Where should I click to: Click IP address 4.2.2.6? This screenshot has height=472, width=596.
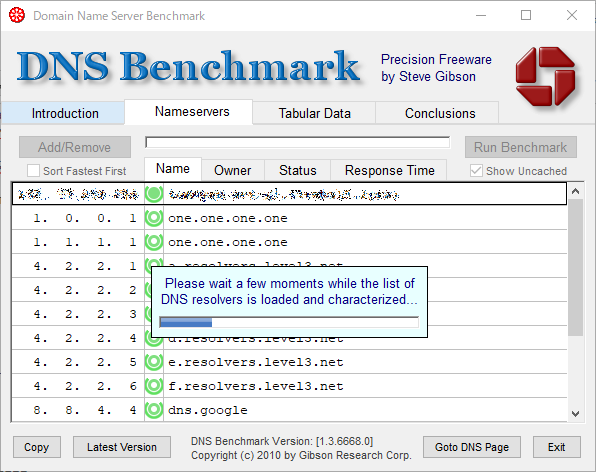pyautogui.click(x=85, y=386)
